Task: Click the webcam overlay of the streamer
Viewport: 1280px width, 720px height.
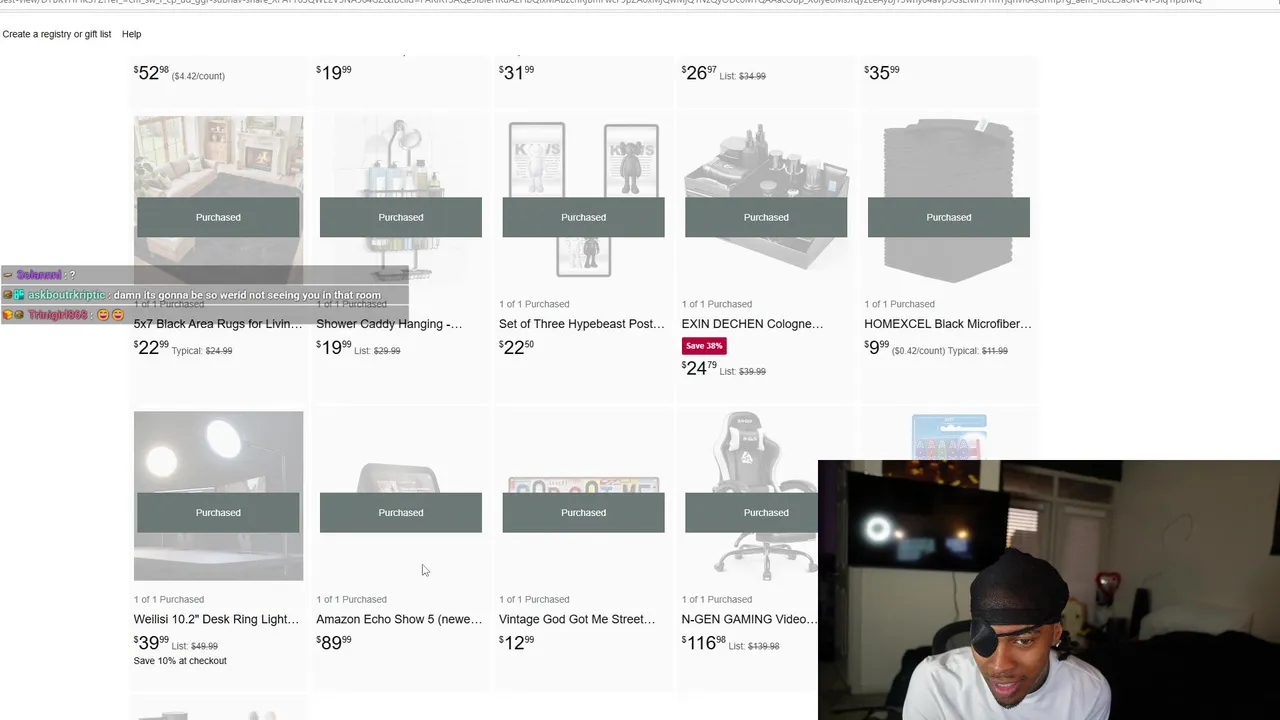Action: pos(1049,590)
